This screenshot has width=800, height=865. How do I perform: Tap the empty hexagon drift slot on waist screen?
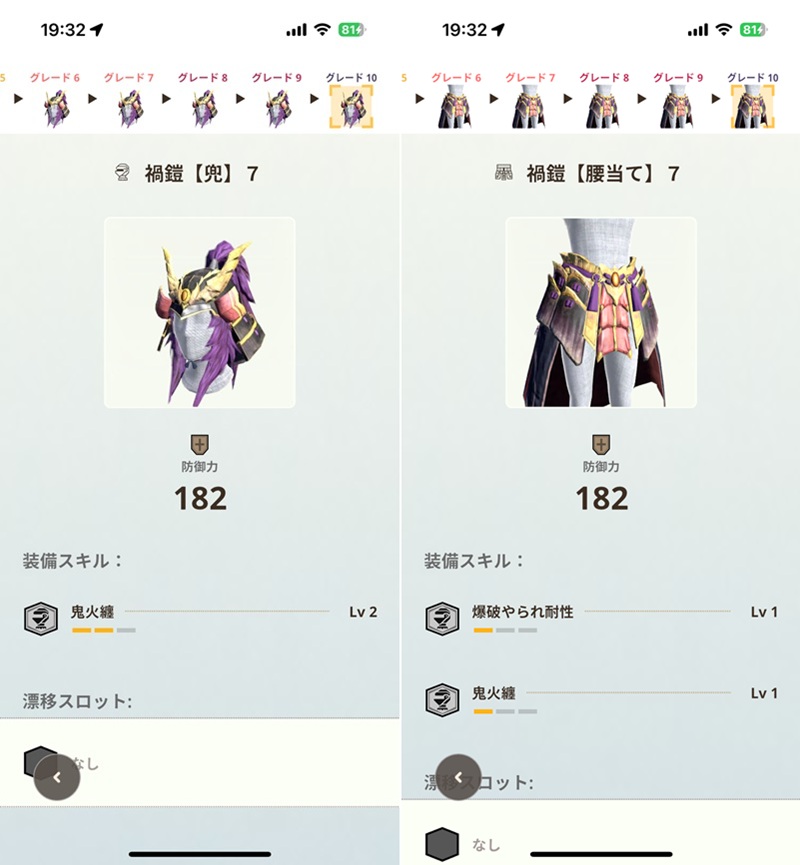(x=442, y=844)
